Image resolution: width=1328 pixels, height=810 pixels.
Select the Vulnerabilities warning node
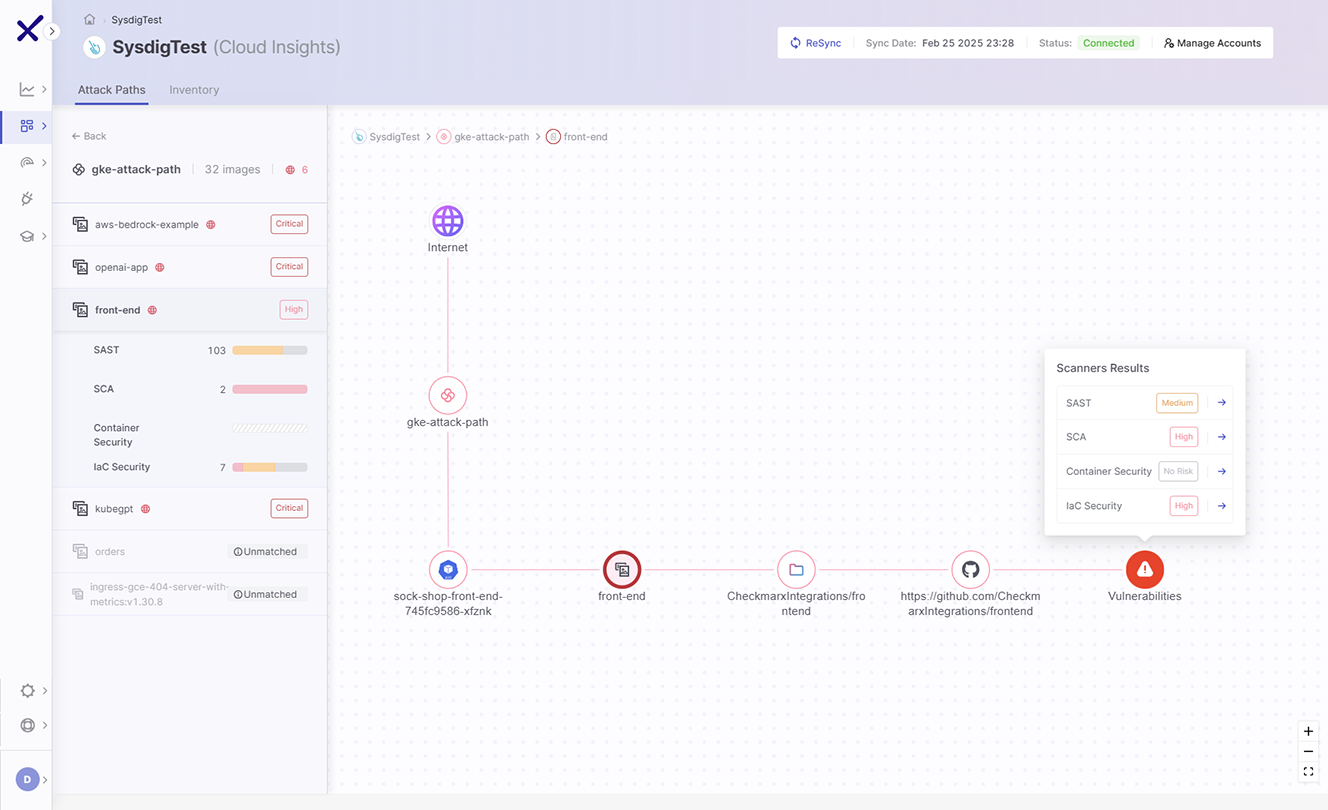click(x=1145, y=570)
